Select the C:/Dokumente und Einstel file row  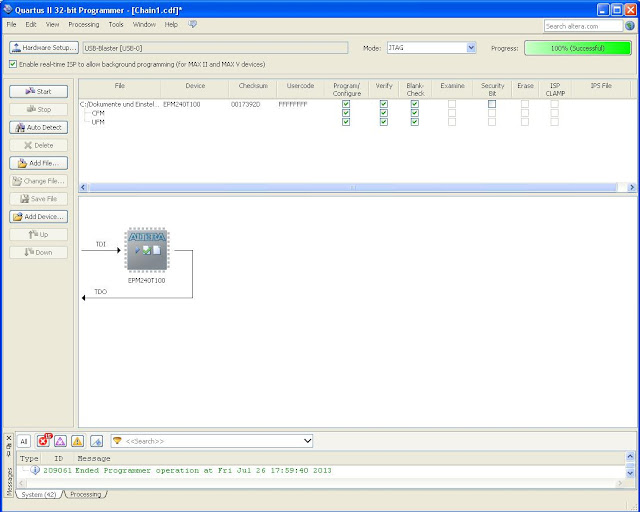click(x=120, y=105)
